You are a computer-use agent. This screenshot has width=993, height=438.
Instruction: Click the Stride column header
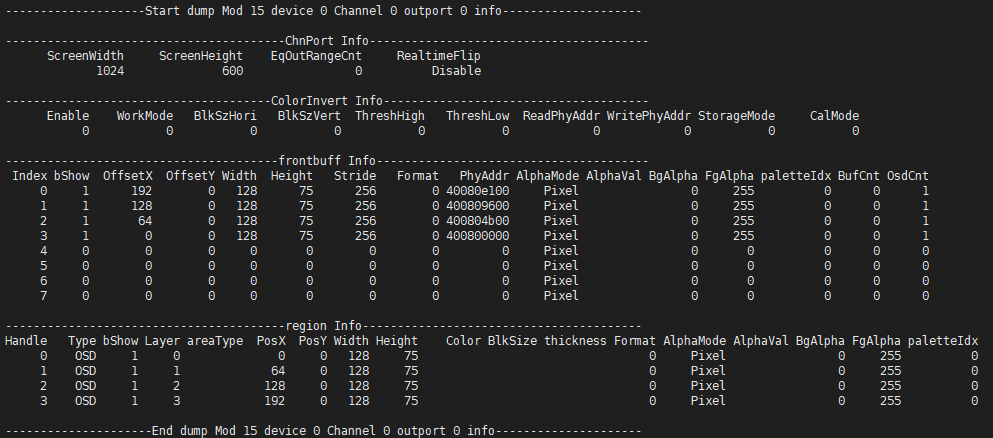355,176
